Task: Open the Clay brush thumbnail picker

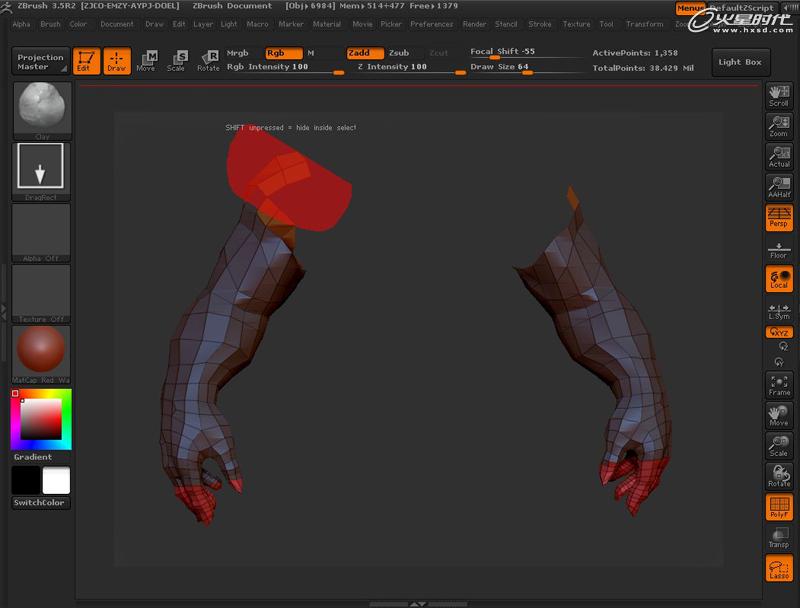Action: (42, 111)
